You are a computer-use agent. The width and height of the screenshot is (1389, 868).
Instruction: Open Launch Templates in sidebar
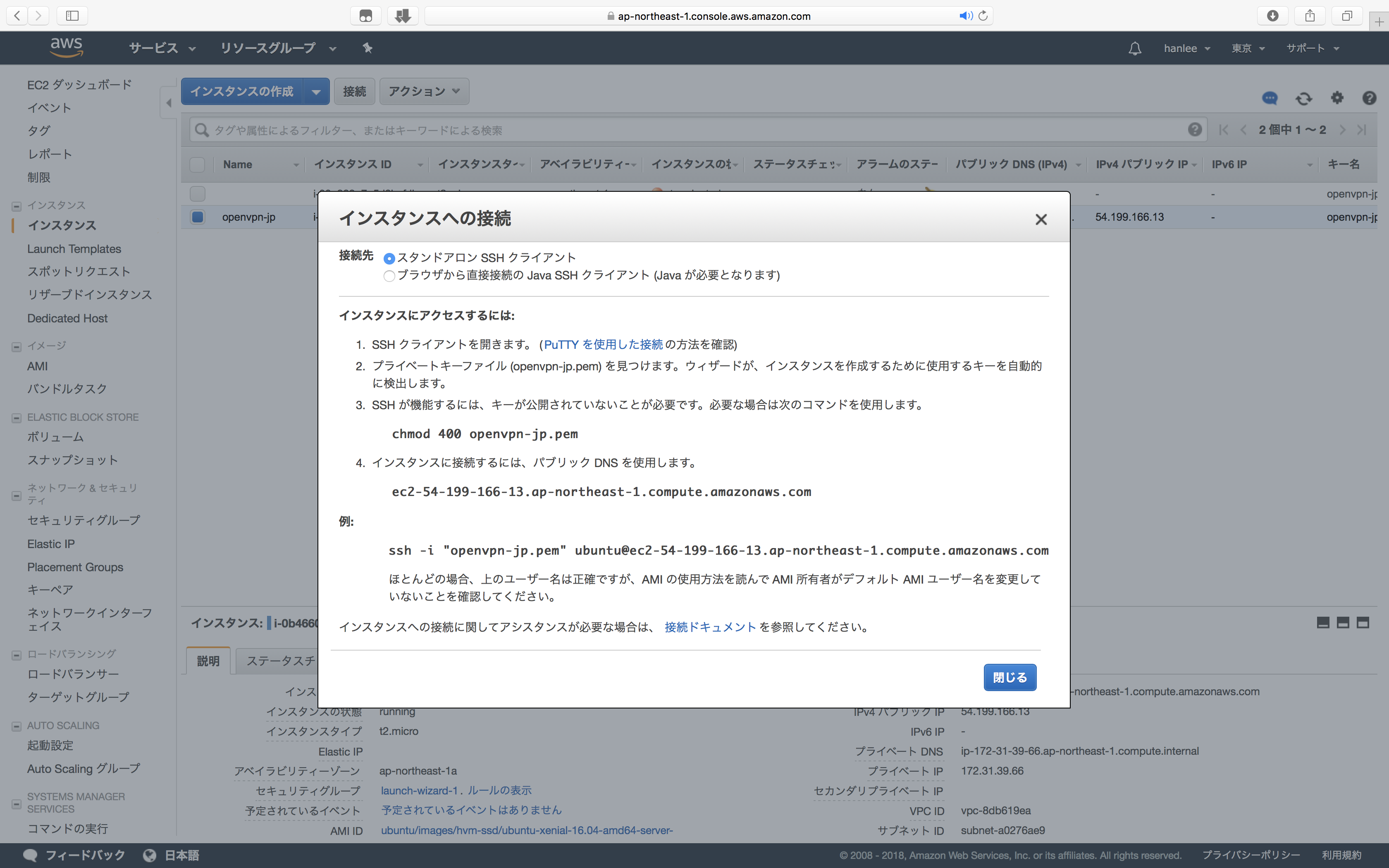pyautogui.click(x=74, y=248)
